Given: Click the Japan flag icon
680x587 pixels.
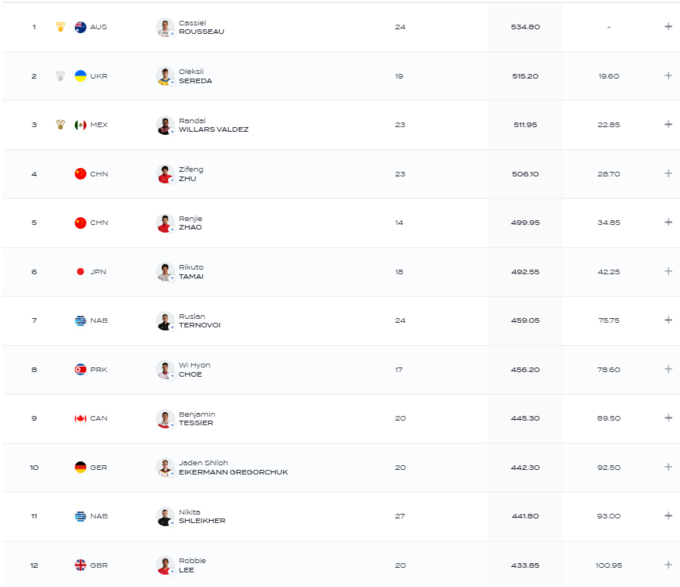Looking at the screenshot, I should (80, 272).
